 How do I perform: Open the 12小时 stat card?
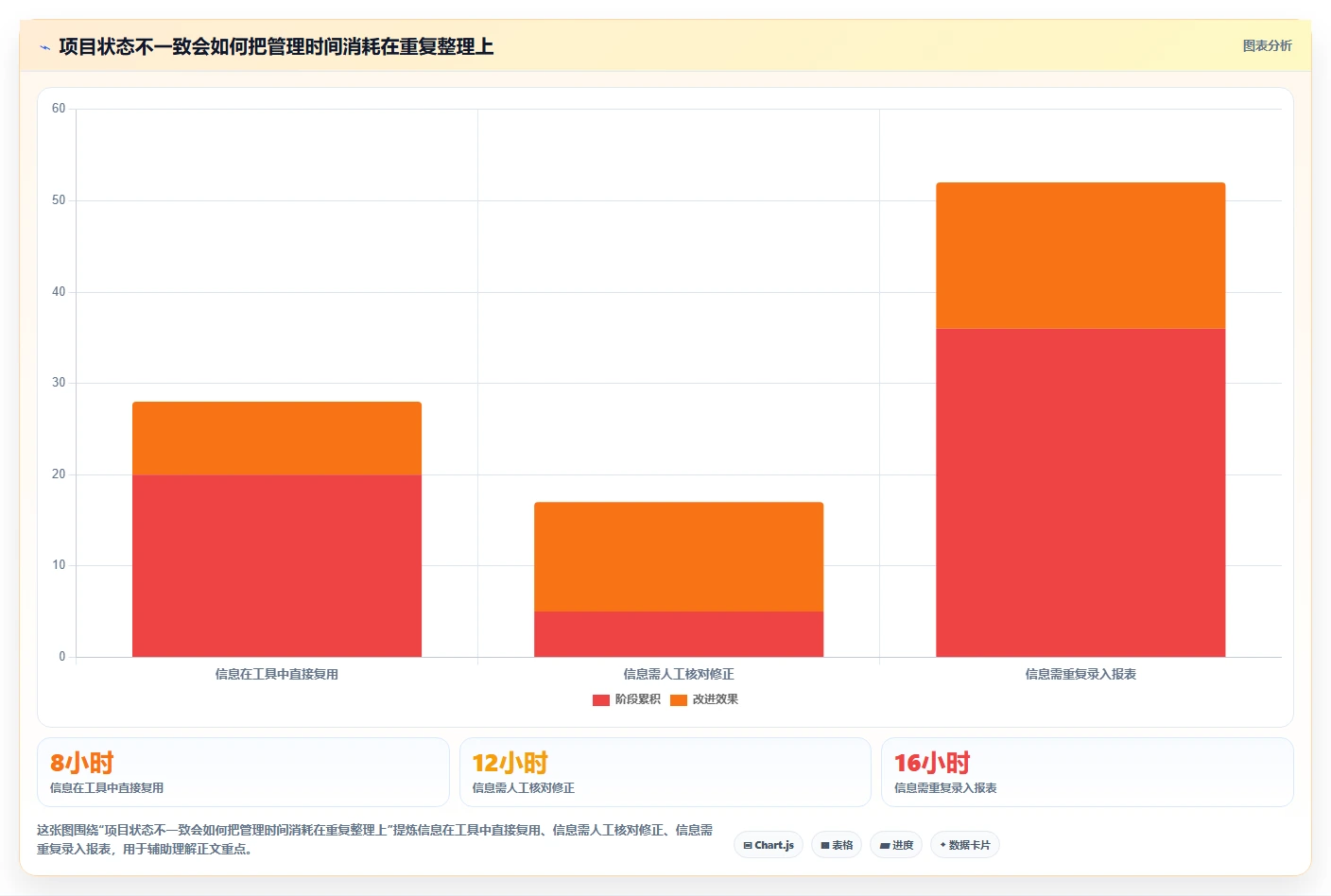(x=665, y=772)
